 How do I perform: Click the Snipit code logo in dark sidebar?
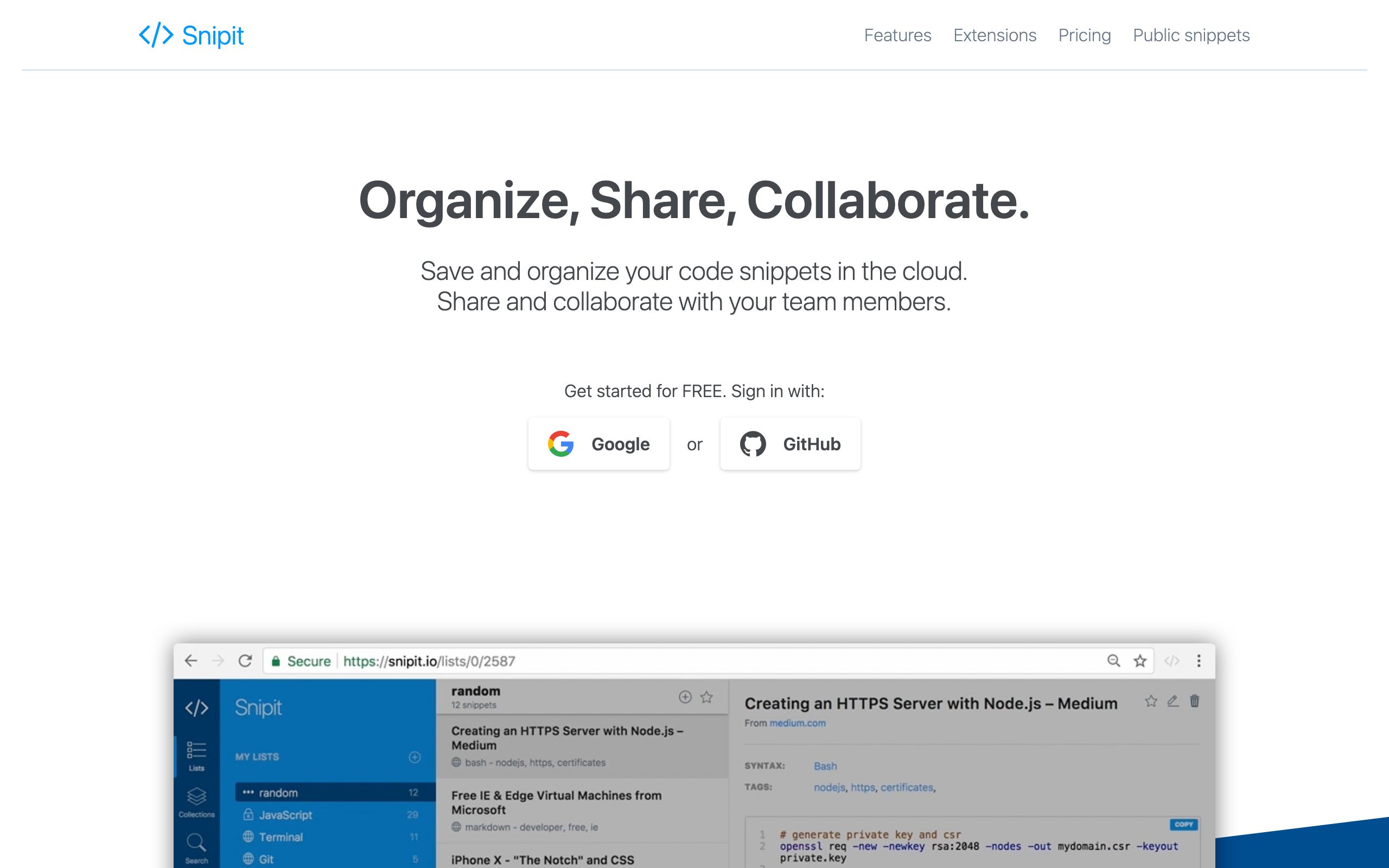tap(196, 707)
